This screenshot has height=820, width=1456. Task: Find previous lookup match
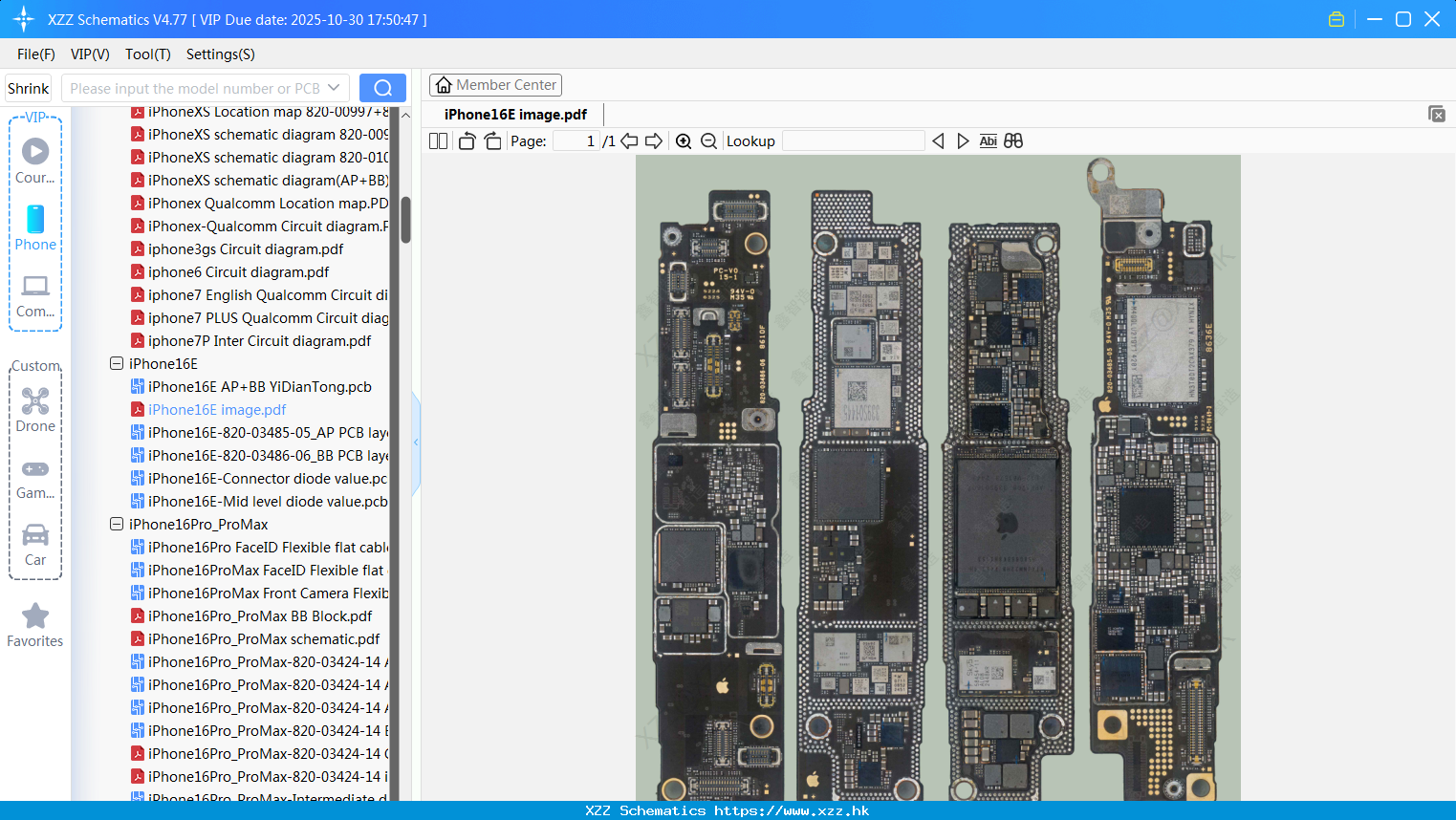coord(938,141)
